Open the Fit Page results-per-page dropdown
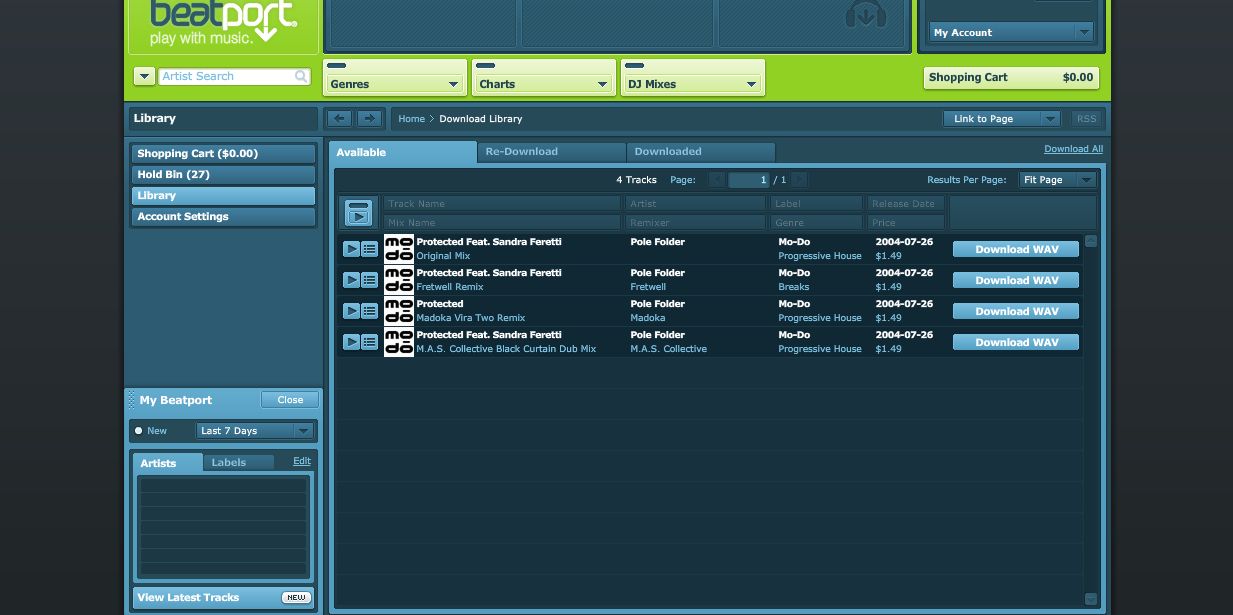 [1058, 180]
